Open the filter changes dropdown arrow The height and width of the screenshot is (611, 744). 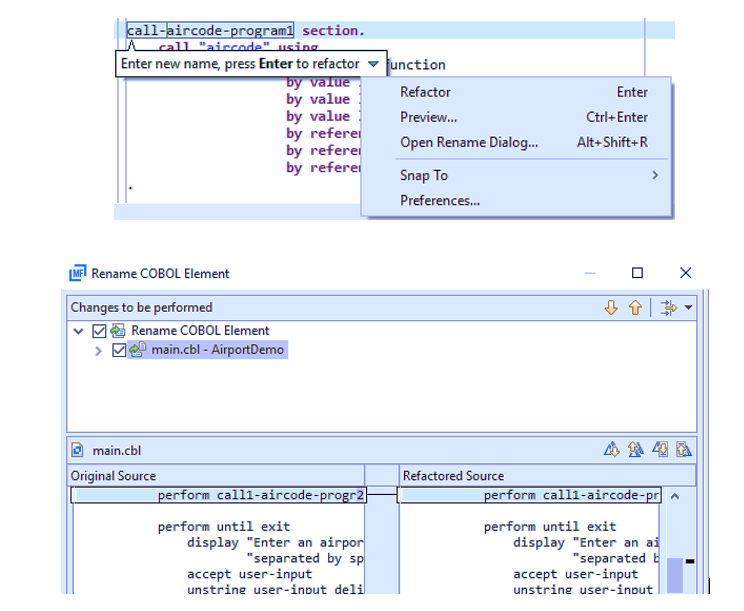click(688, 307)
